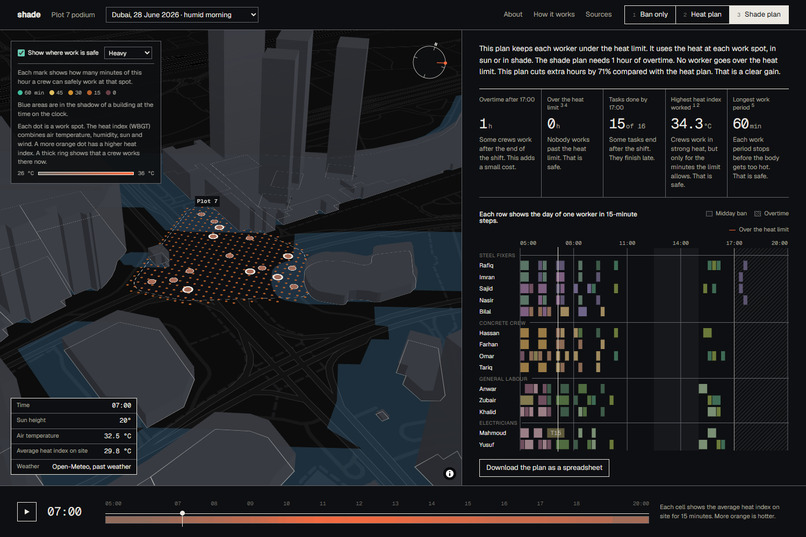Click the 14:00 chart hour label

pyautogui.click(x=681, y=243)
